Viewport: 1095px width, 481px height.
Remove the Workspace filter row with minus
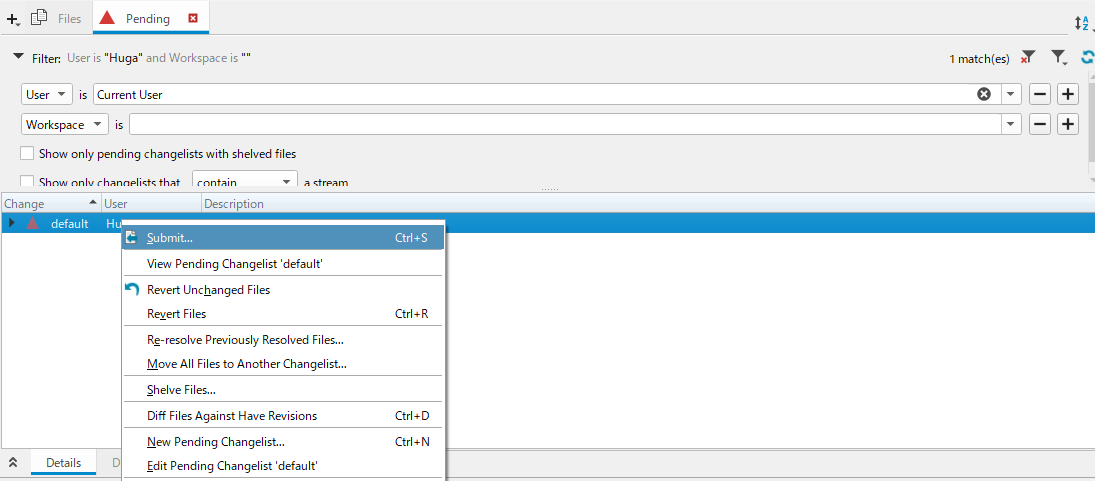coord(1040,125)
